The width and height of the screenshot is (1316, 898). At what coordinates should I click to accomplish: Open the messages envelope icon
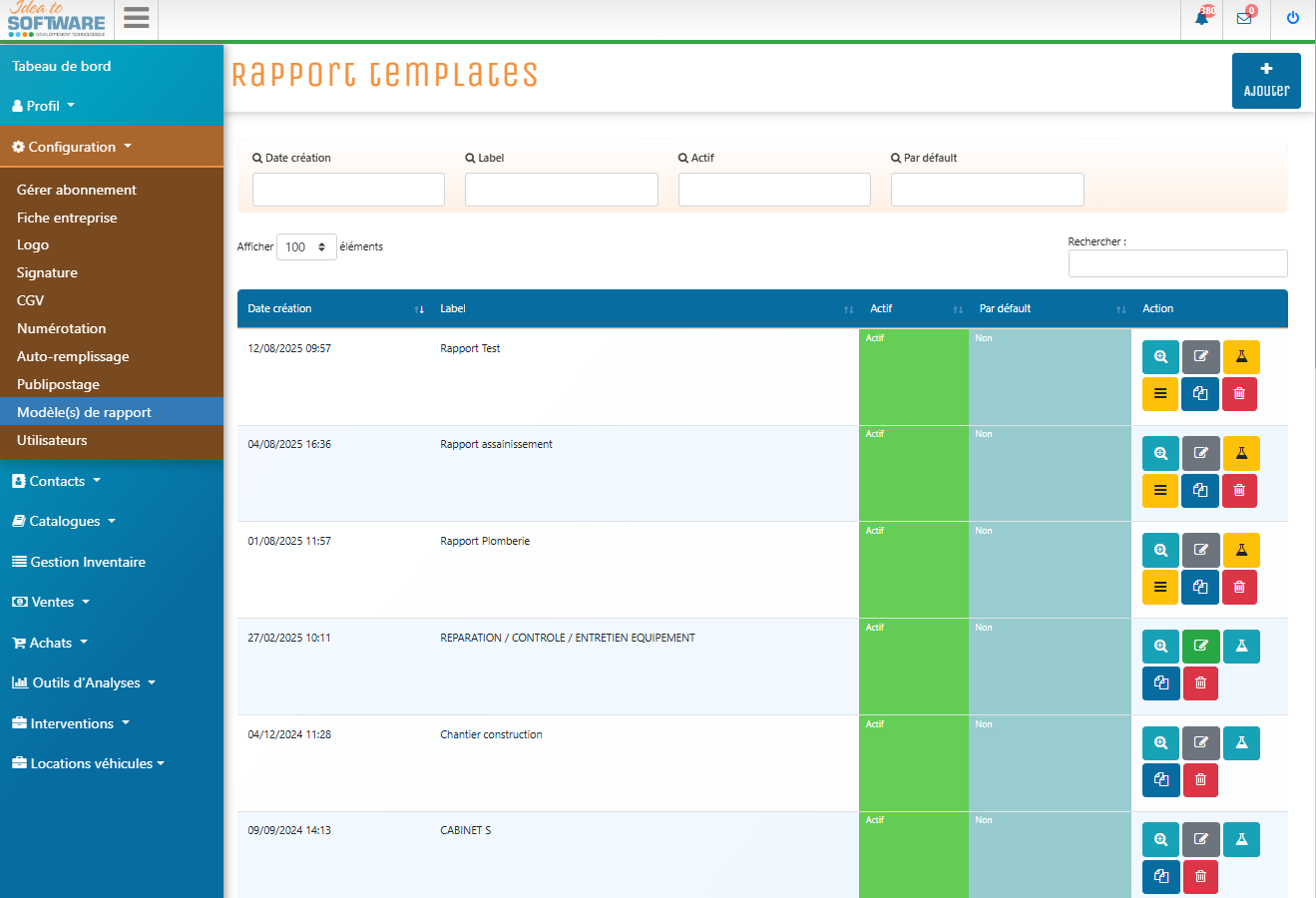pos(1244,18)
